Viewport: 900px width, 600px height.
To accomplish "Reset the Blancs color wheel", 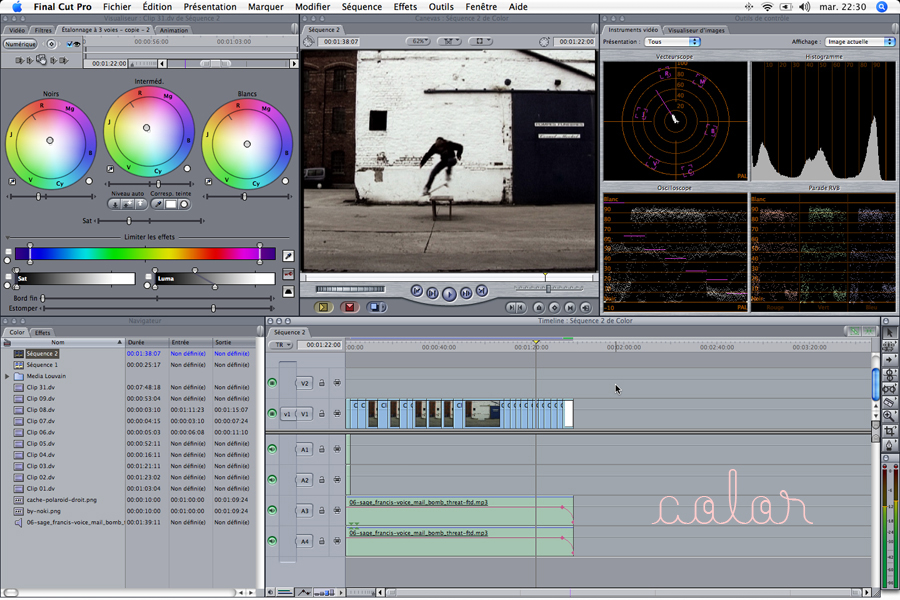I will click(285, 181).
